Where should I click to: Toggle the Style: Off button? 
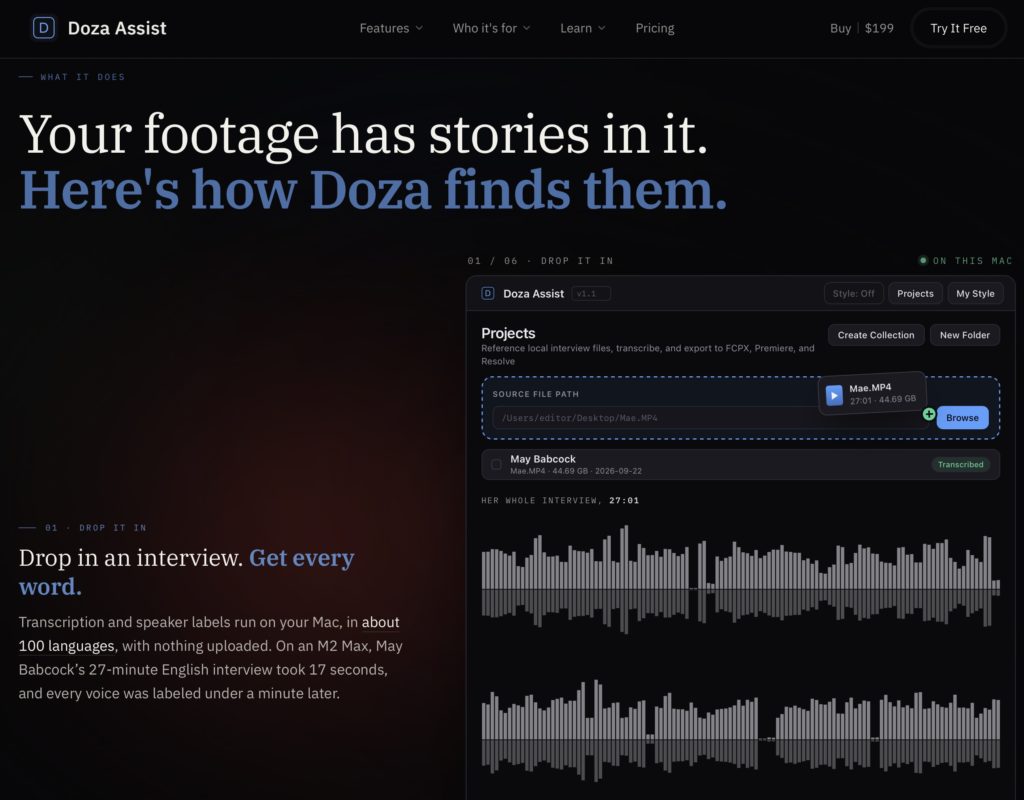coord(854,293)
